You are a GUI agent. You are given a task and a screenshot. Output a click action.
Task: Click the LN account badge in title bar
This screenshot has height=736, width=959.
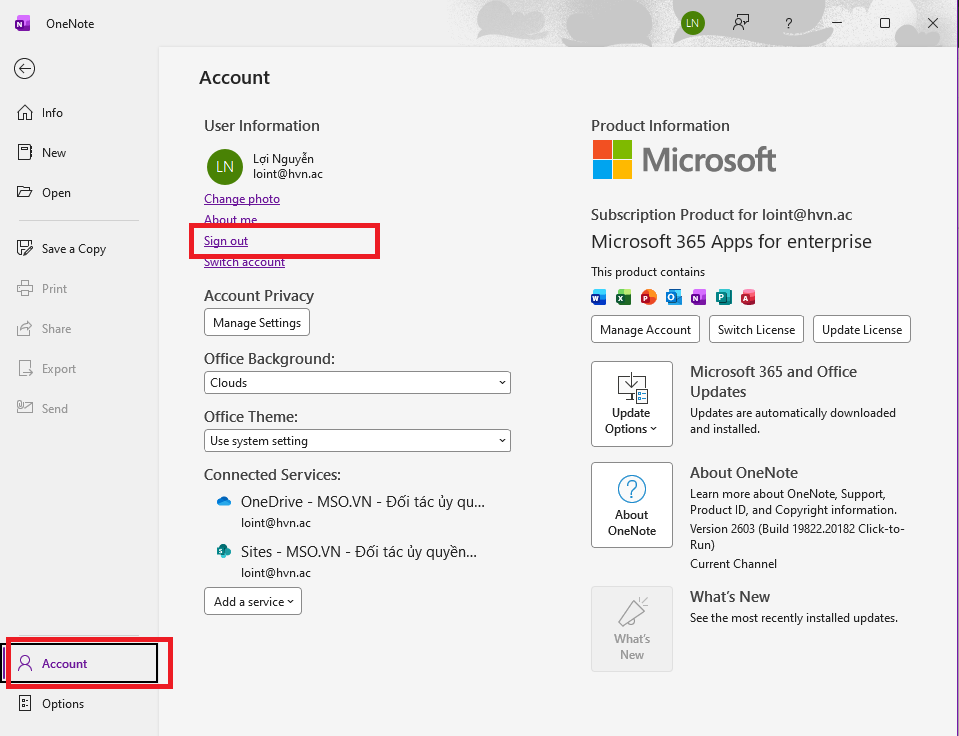coord(692,23)
